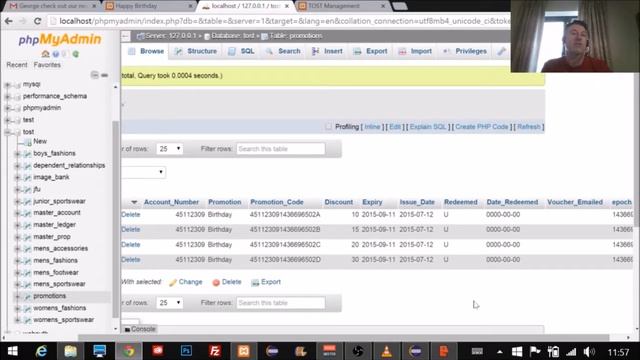
Task: Open the SQL tab
Action: [x=241, y=51]
